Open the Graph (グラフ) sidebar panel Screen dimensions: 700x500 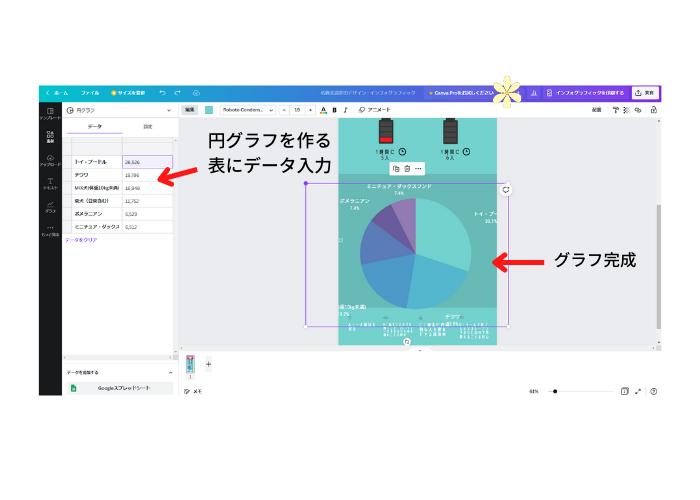[x=50, y=207]
